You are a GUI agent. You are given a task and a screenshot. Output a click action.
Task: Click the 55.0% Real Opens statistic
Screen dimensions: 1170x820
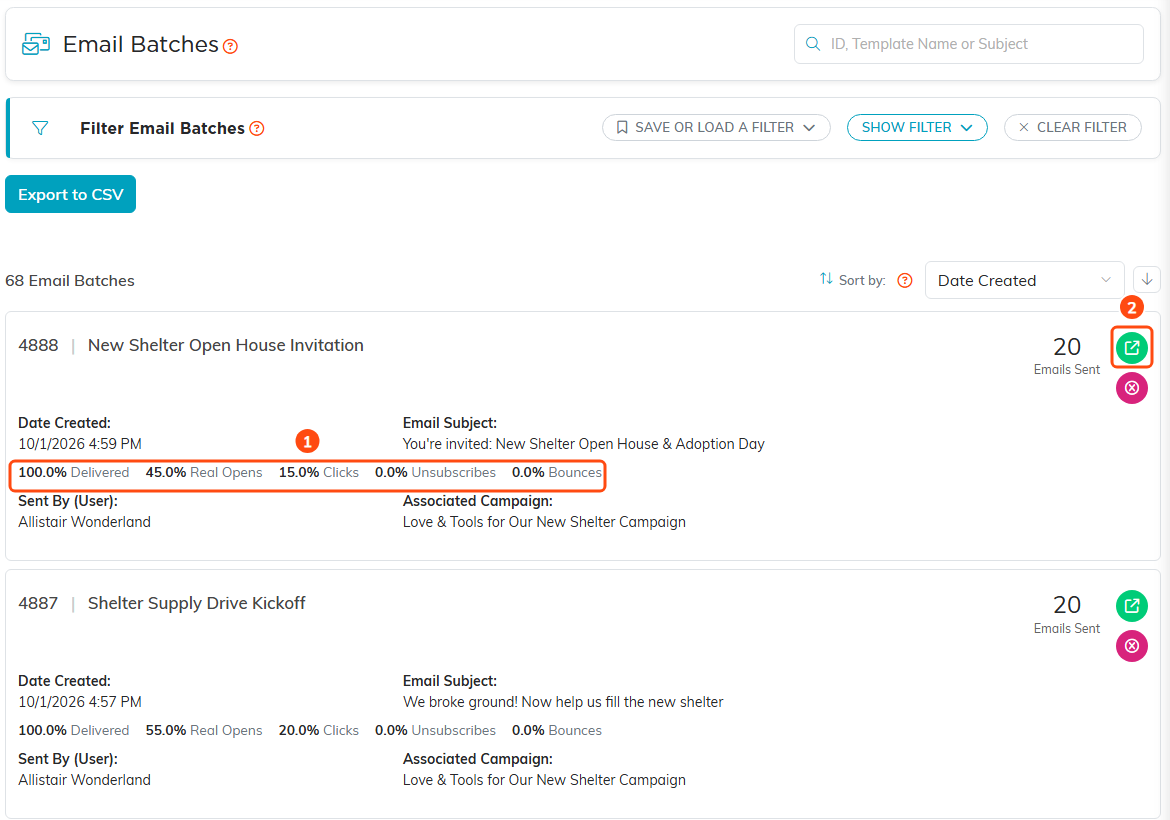pyautogui.click(x=204, y=730)
